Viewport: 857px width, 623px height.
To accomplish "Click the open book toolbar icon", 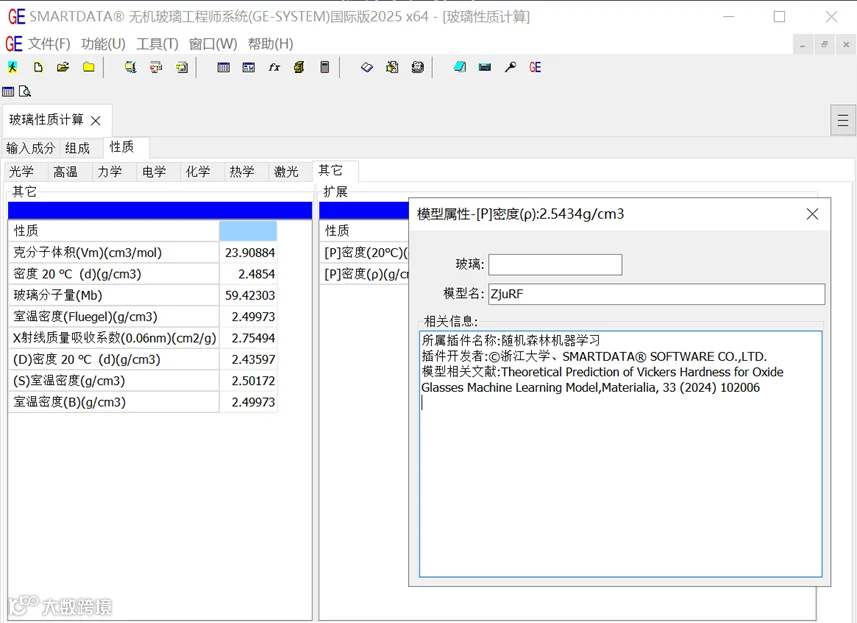I will click(367, 67).
